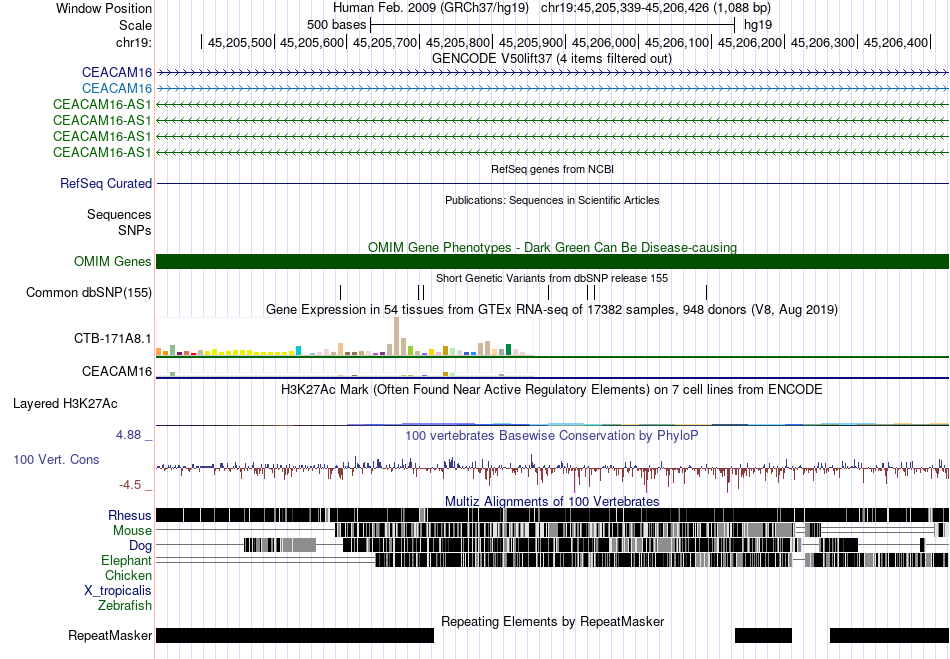
Task: Click the rightmost dbSNP variant tick mark
Action: tap(706, 293)
